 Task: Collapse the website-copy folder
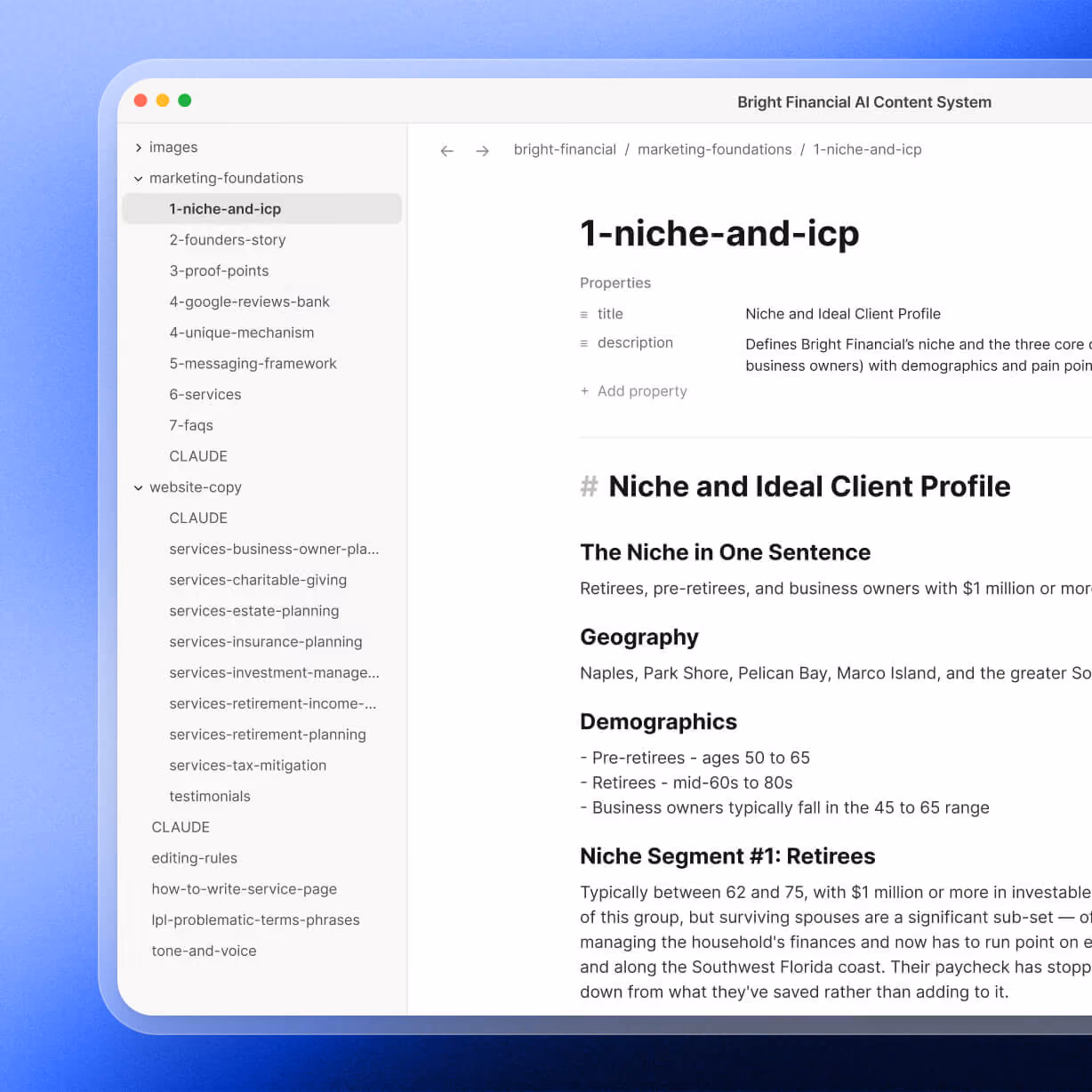point(139,488)
